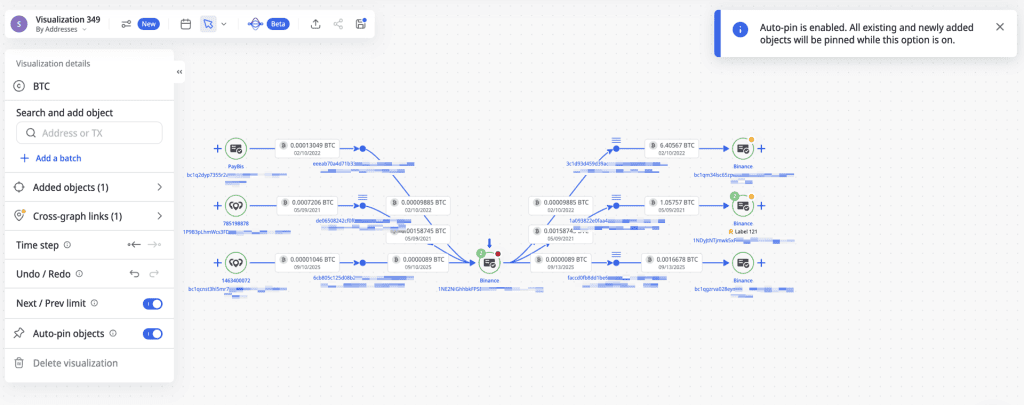
Task: Click the 1.05757 BTC transfer label
Action: coord(672,206)
